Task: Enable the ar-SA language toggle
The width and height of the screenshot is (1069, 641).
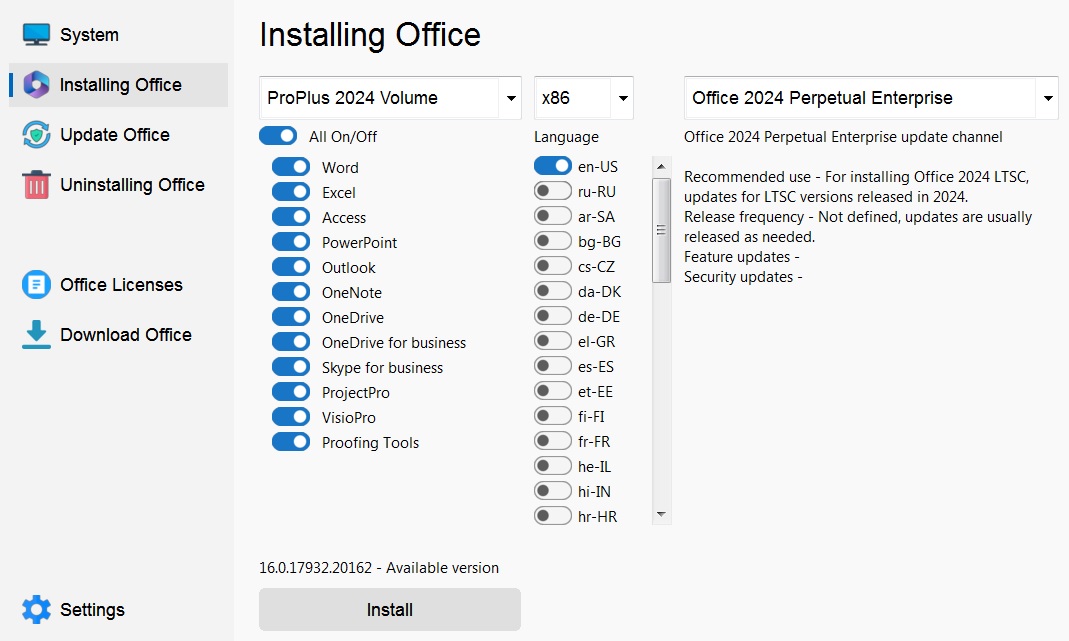Action: 553,216
